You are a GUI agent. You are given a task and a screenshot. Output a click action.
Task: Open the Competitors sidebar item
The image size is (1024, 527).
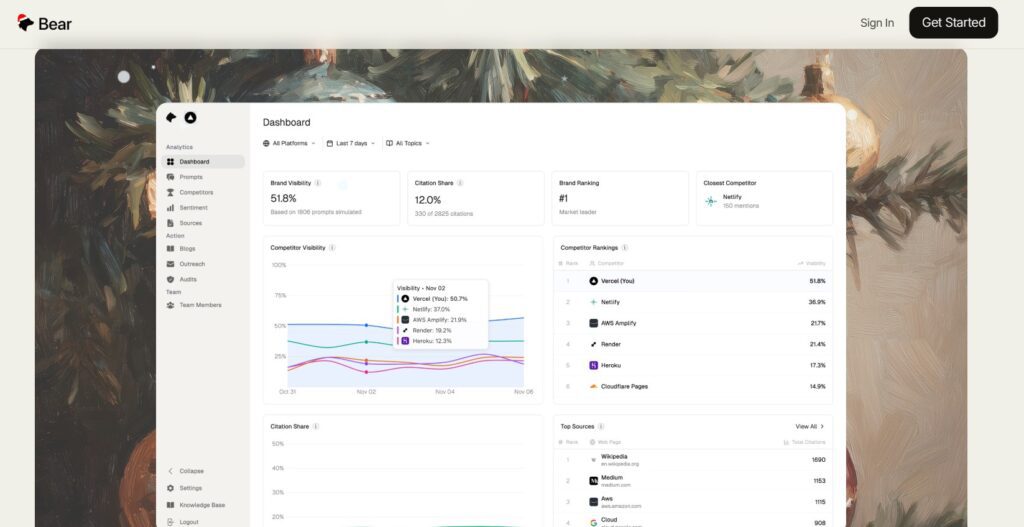195,192
